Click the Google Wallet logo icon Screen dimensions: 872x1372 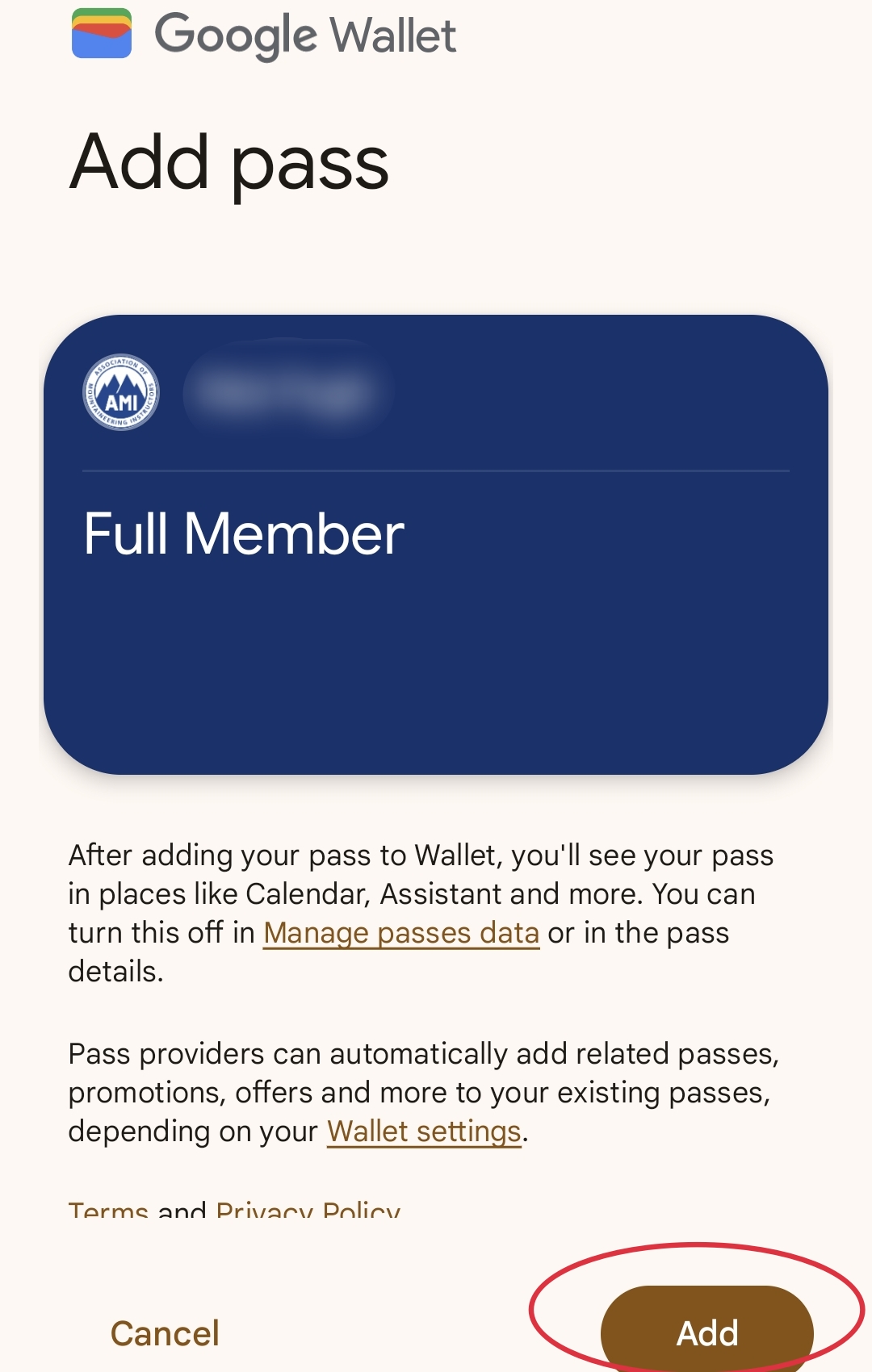point(102,34)
